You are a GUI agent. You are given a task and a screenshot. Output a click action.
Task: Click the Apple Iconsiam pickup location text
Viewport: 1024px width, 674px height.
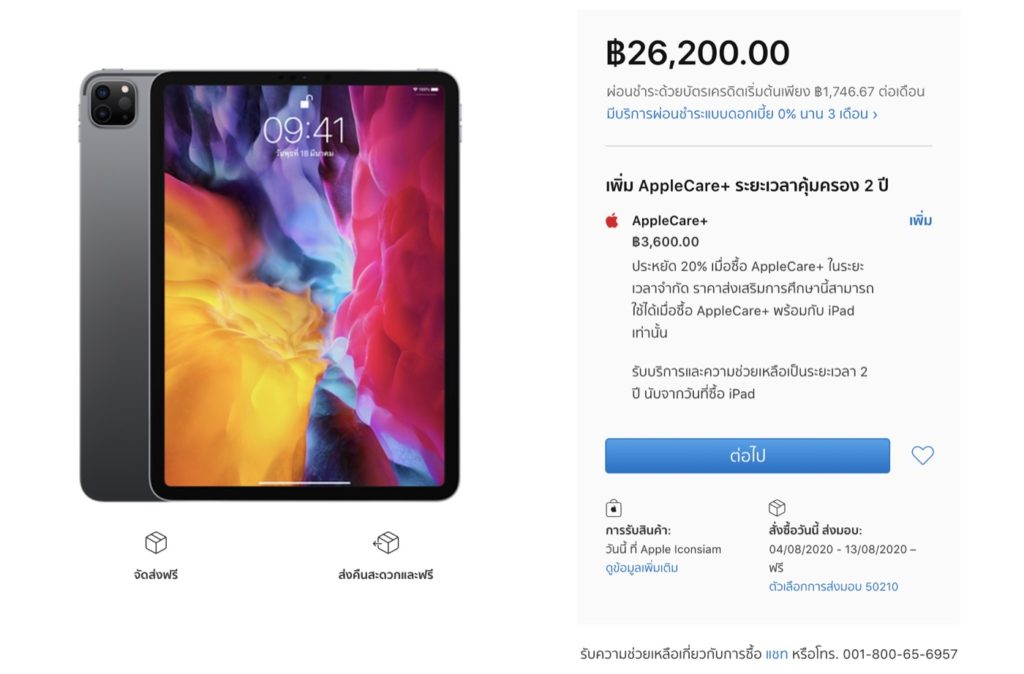click(680, 549)
